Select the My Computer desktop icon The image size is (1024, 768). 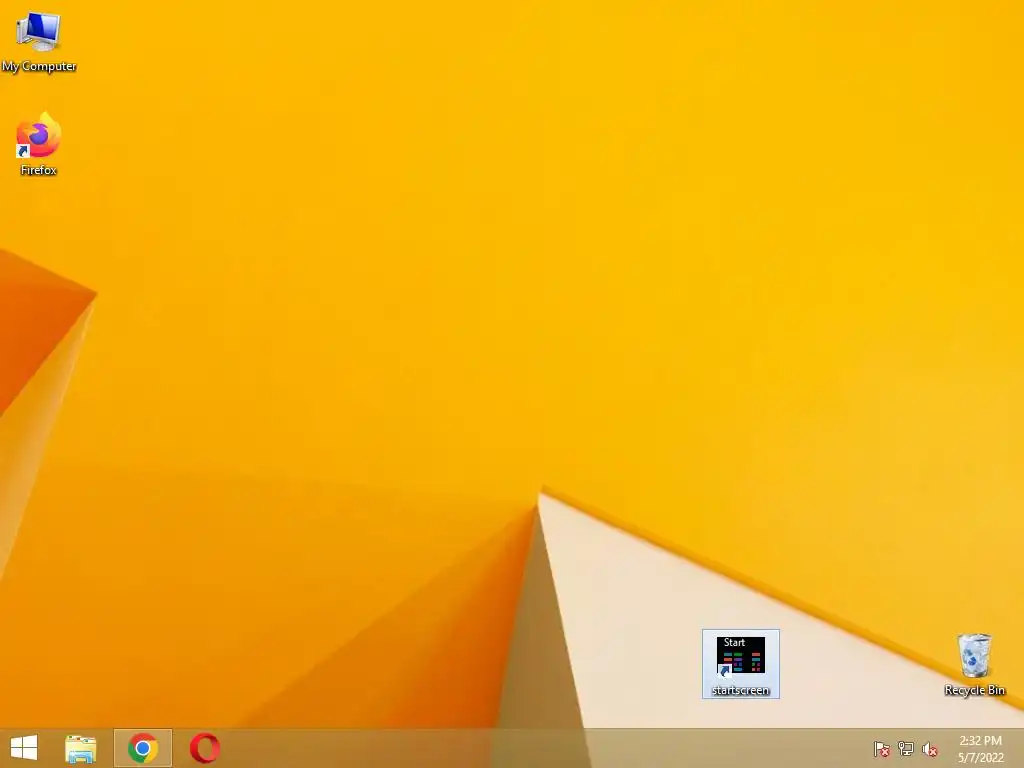(x=39, y=41)
